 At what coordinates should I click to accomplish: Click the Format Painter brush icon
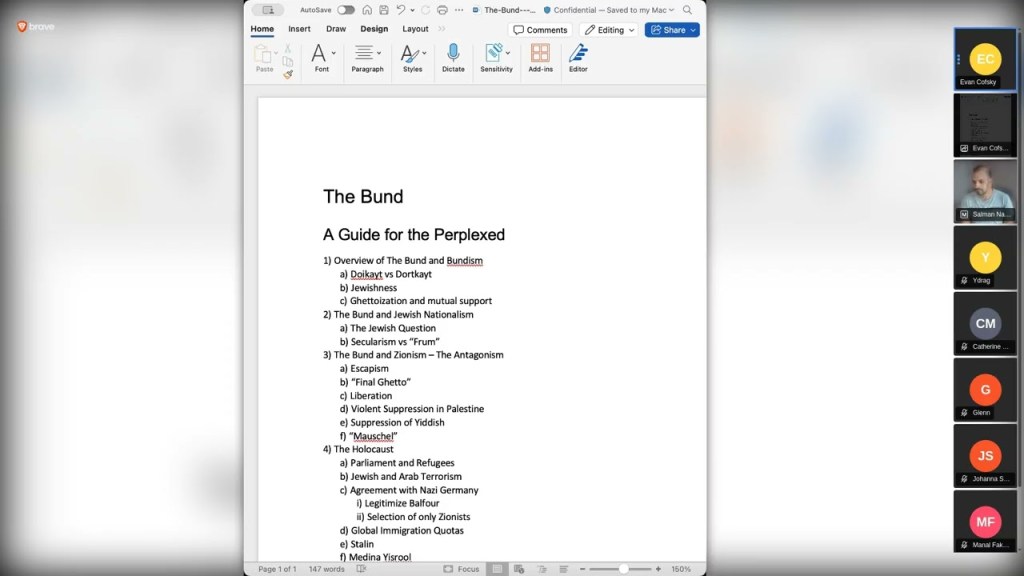point(288,74)
